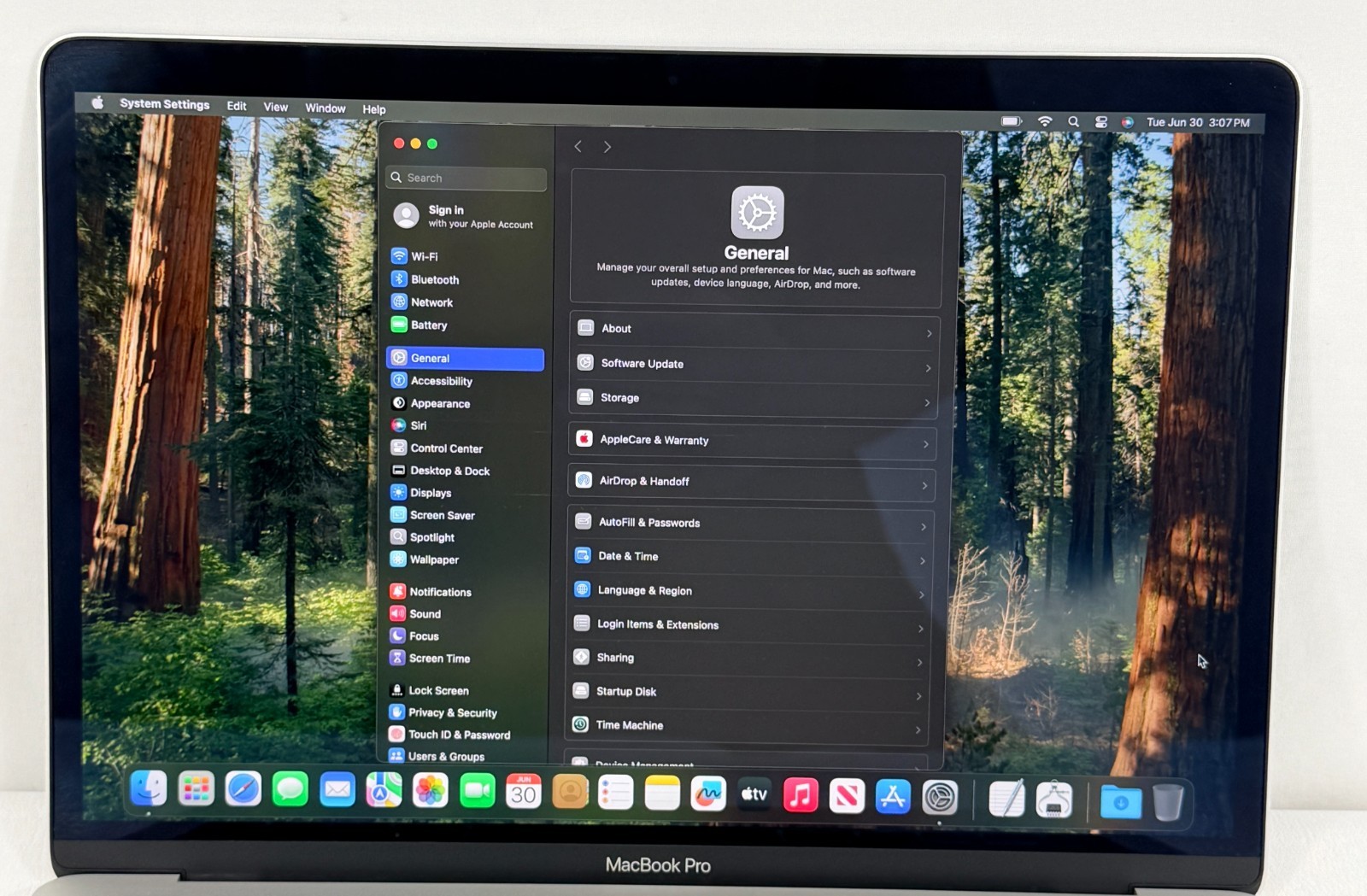
Task: Open the System Settings menu
Action: [x=165, y=104]
